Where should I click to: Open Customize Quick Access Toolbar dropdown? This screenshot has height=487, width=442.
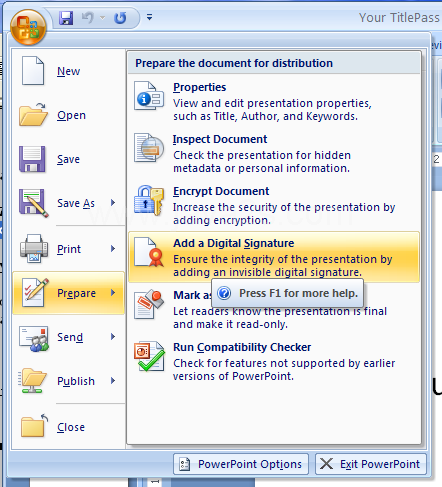[x=150, y=17]
